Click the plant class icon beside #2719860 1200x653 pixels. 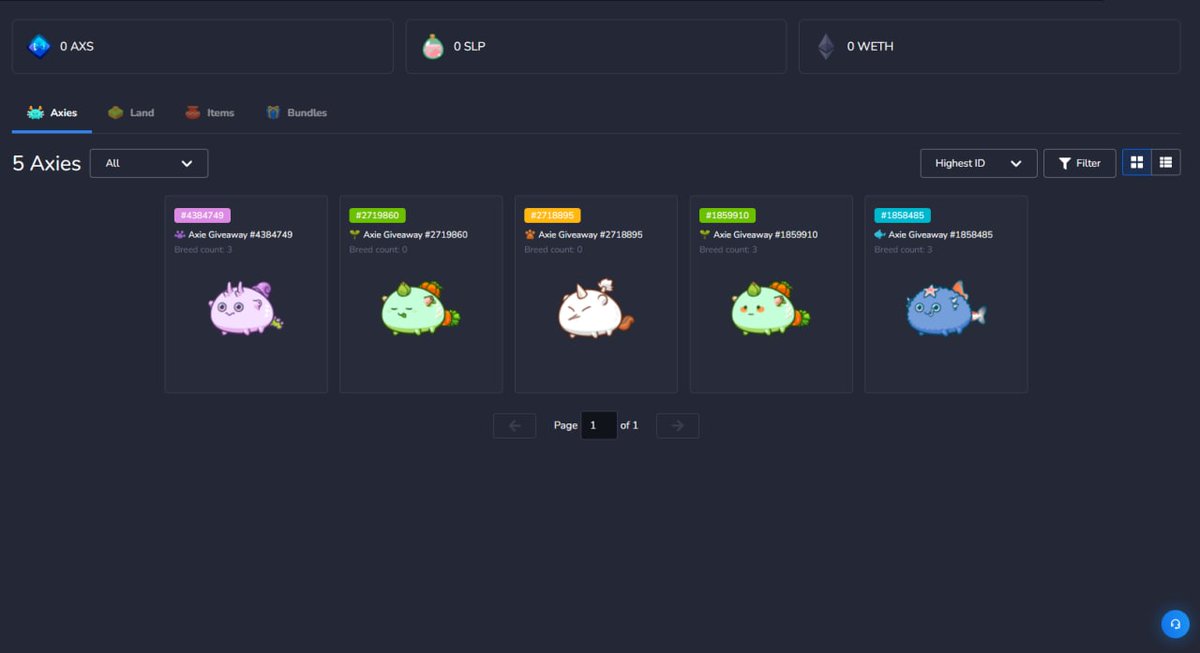click(x=354, y=235)
